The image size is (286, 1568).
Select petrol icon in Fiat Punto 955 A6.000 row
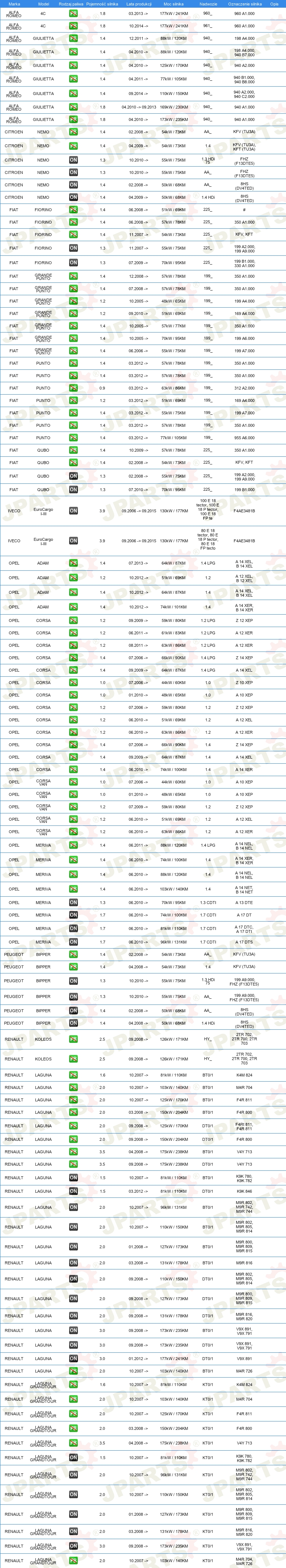click(x=73, y=438)
